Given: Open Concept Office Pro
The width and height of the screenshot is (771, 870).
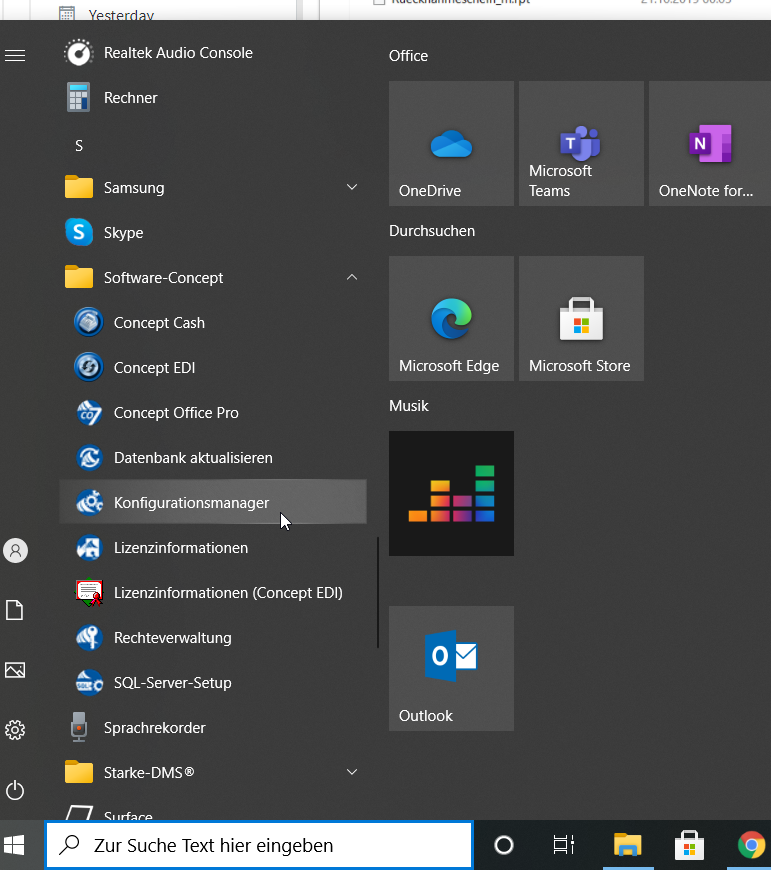Looking at the screenshot, I should point(175,413).
